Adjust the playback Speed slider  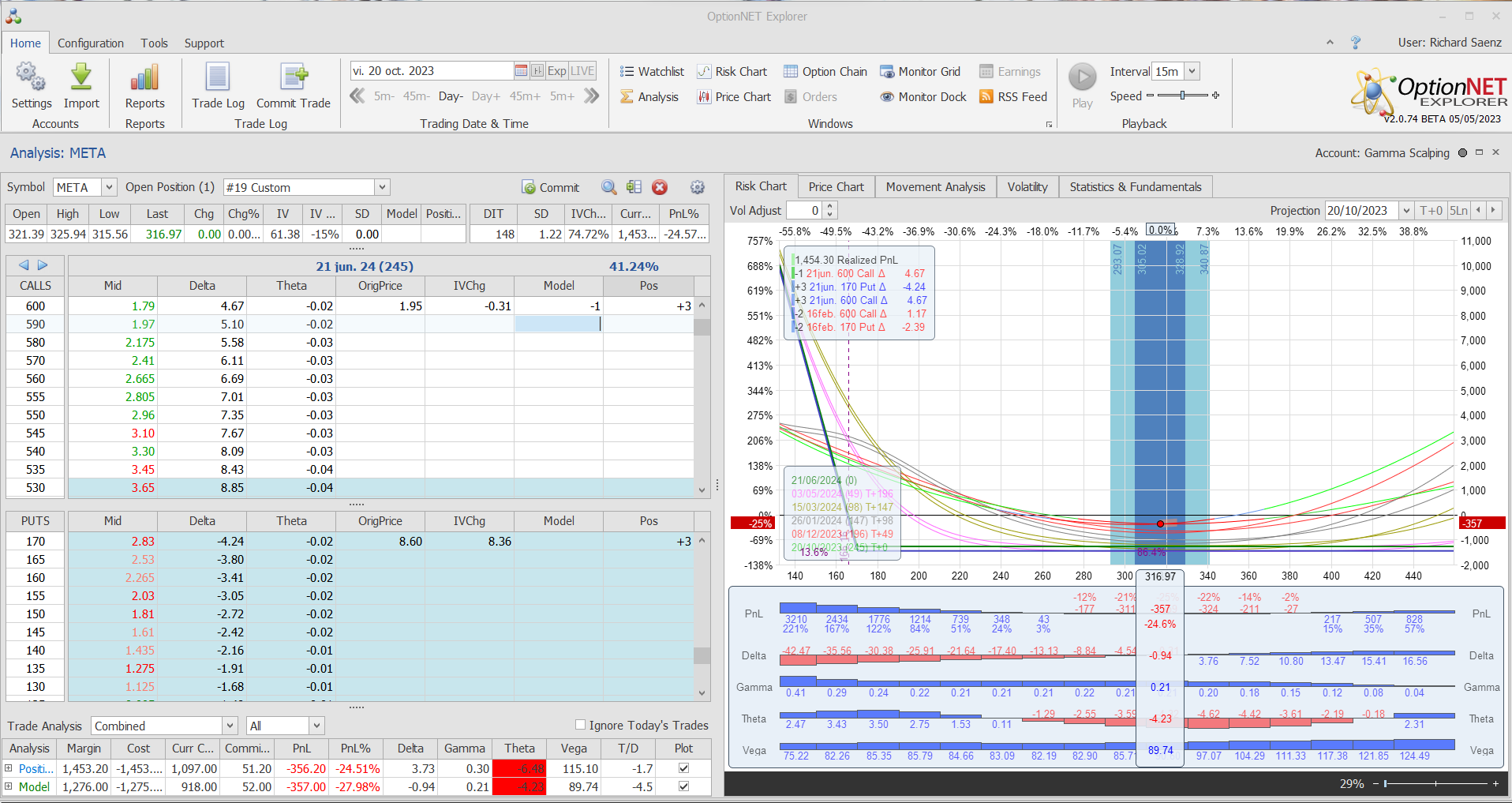coord(1183,96)
